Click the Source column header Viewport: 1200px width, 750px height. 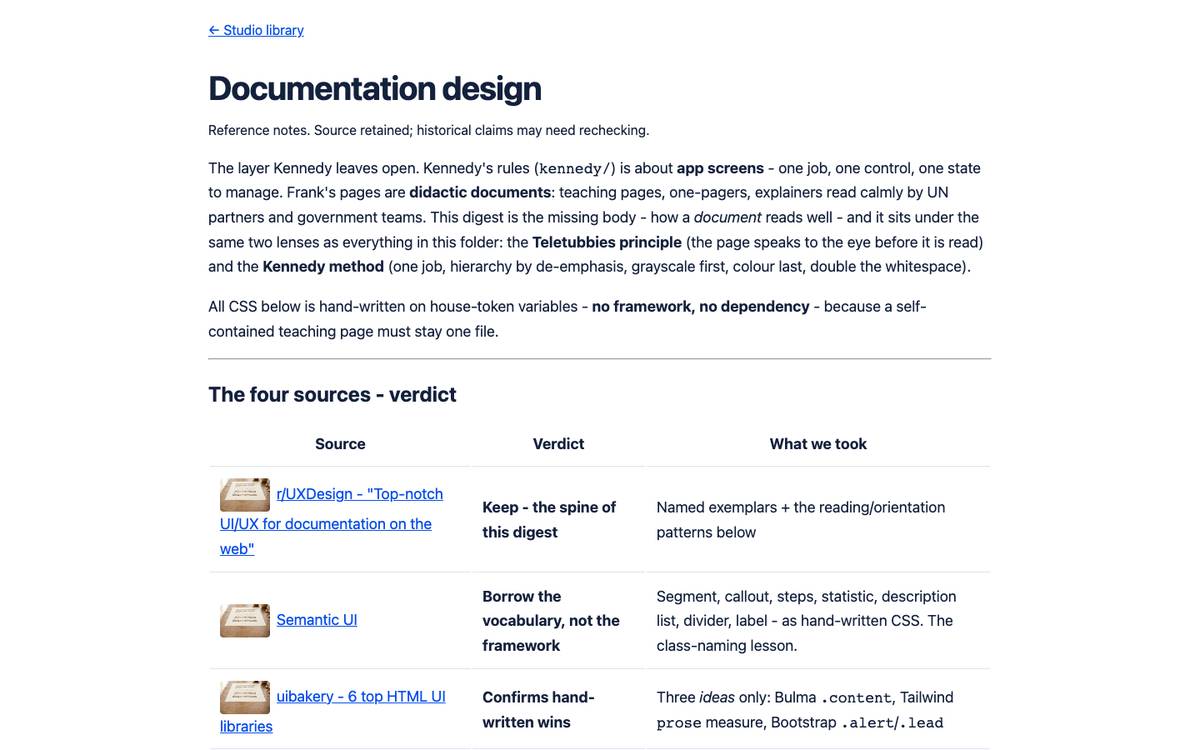click(340, 444)
